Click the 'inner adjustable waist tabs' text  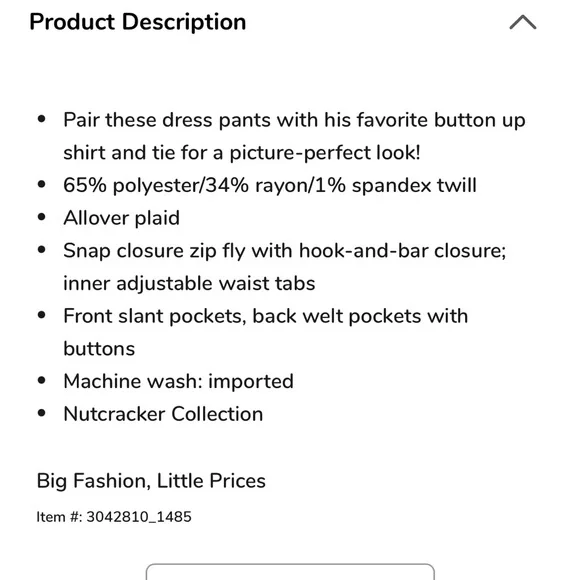click(189, 284)
